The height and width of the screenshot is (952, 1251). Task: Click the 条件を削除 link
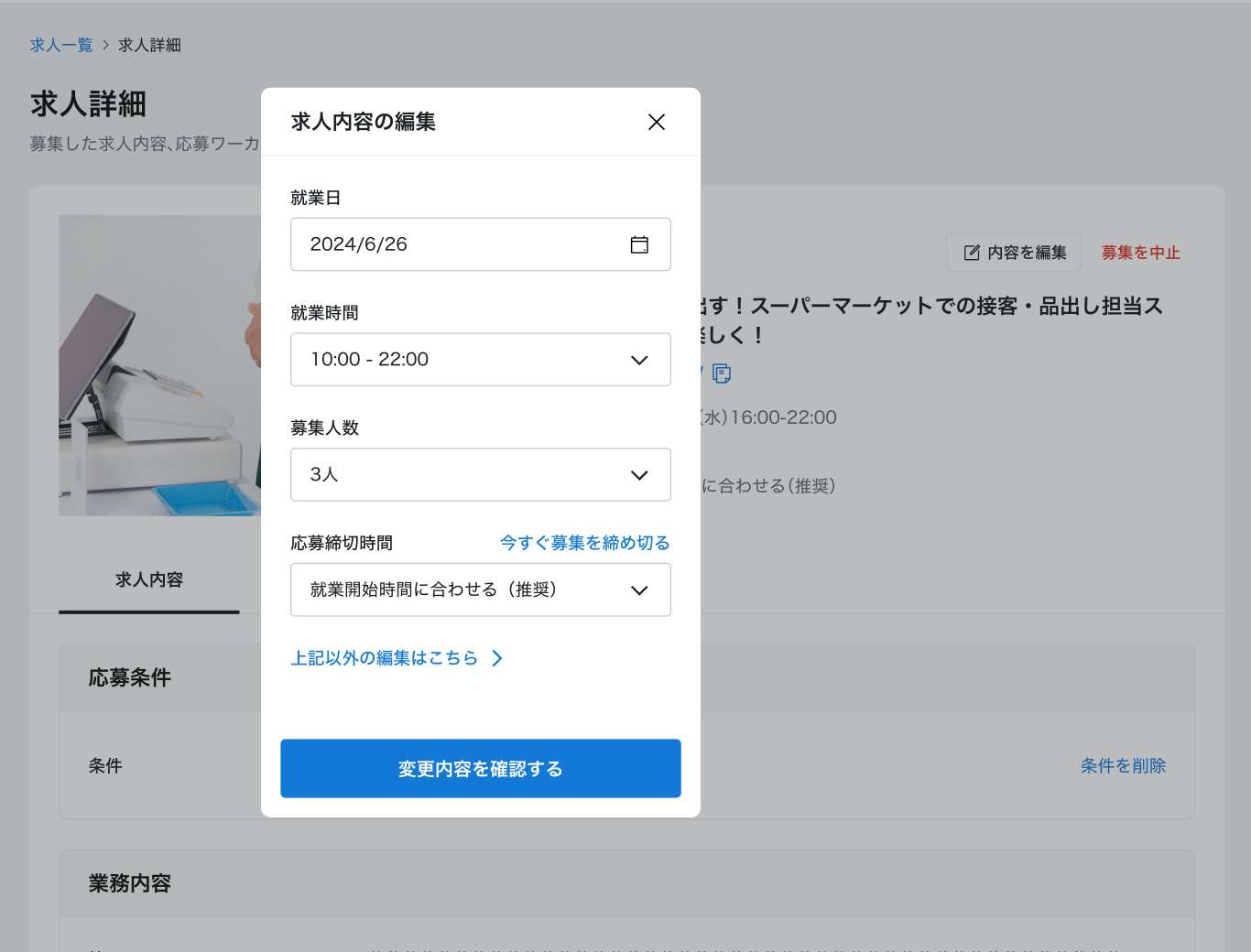(1123, 766)
